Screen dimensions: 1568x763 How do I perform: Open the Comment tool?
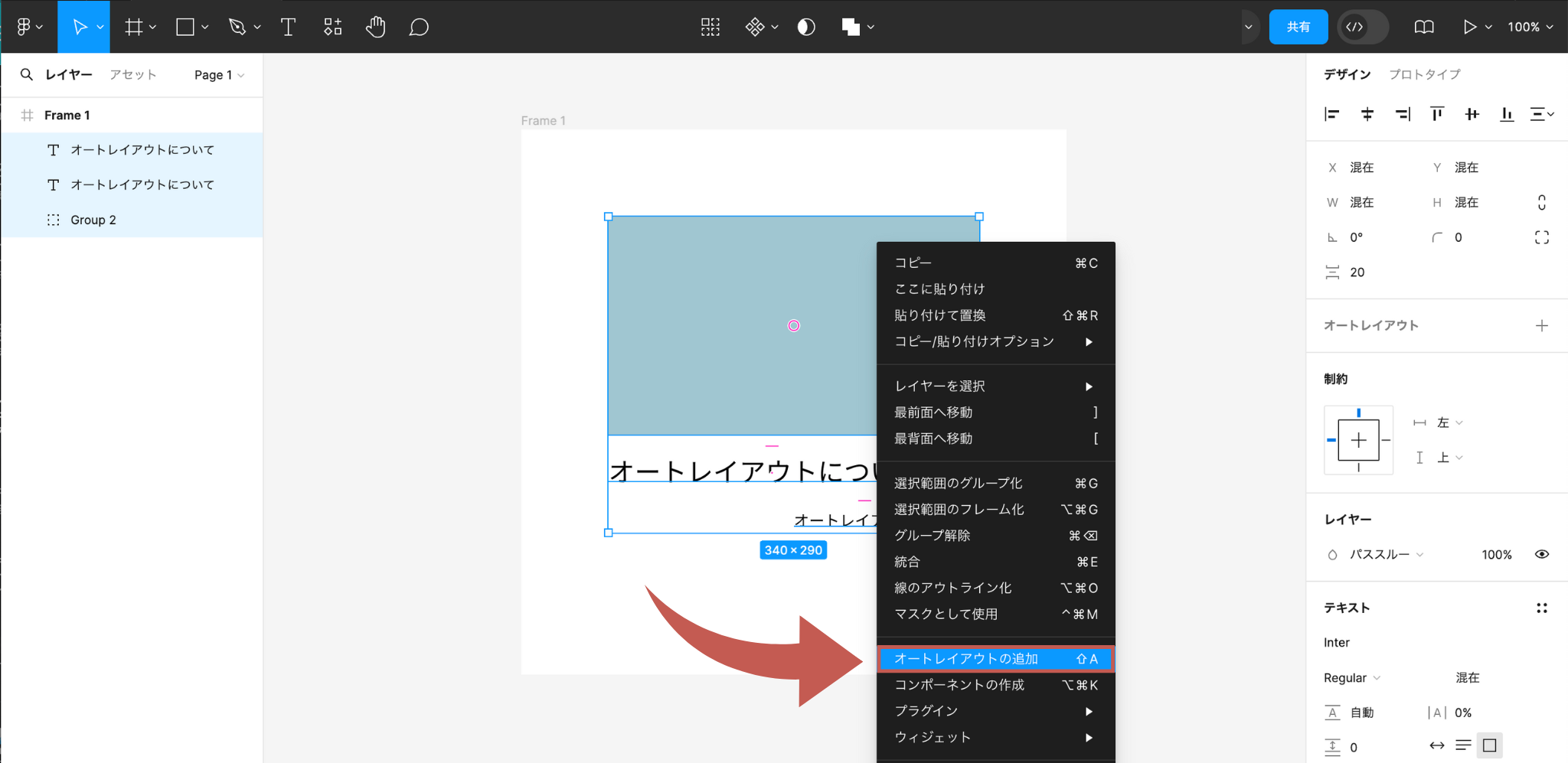419,27
